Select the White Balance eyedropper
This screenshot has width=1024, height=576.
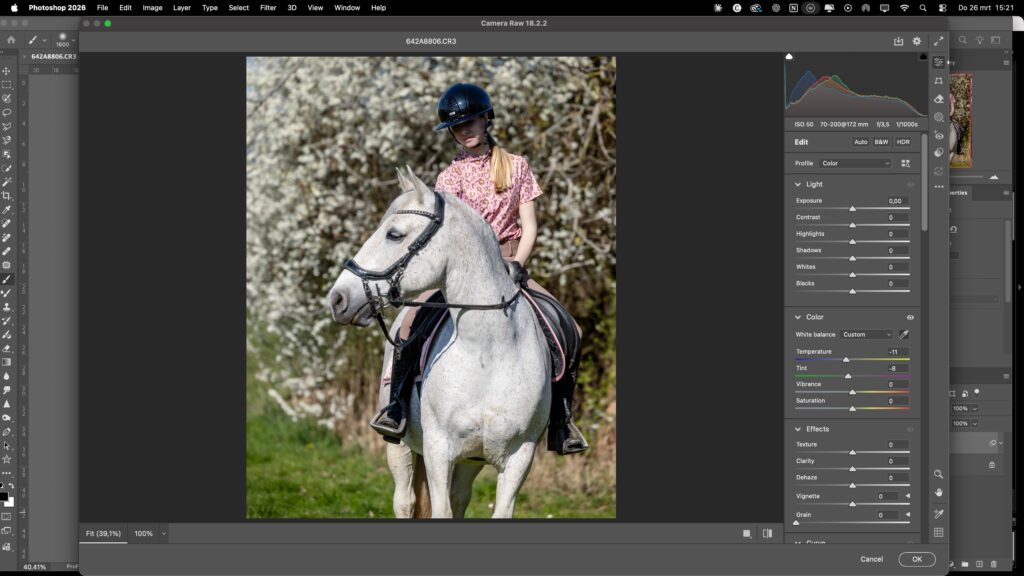click(905, 335)
